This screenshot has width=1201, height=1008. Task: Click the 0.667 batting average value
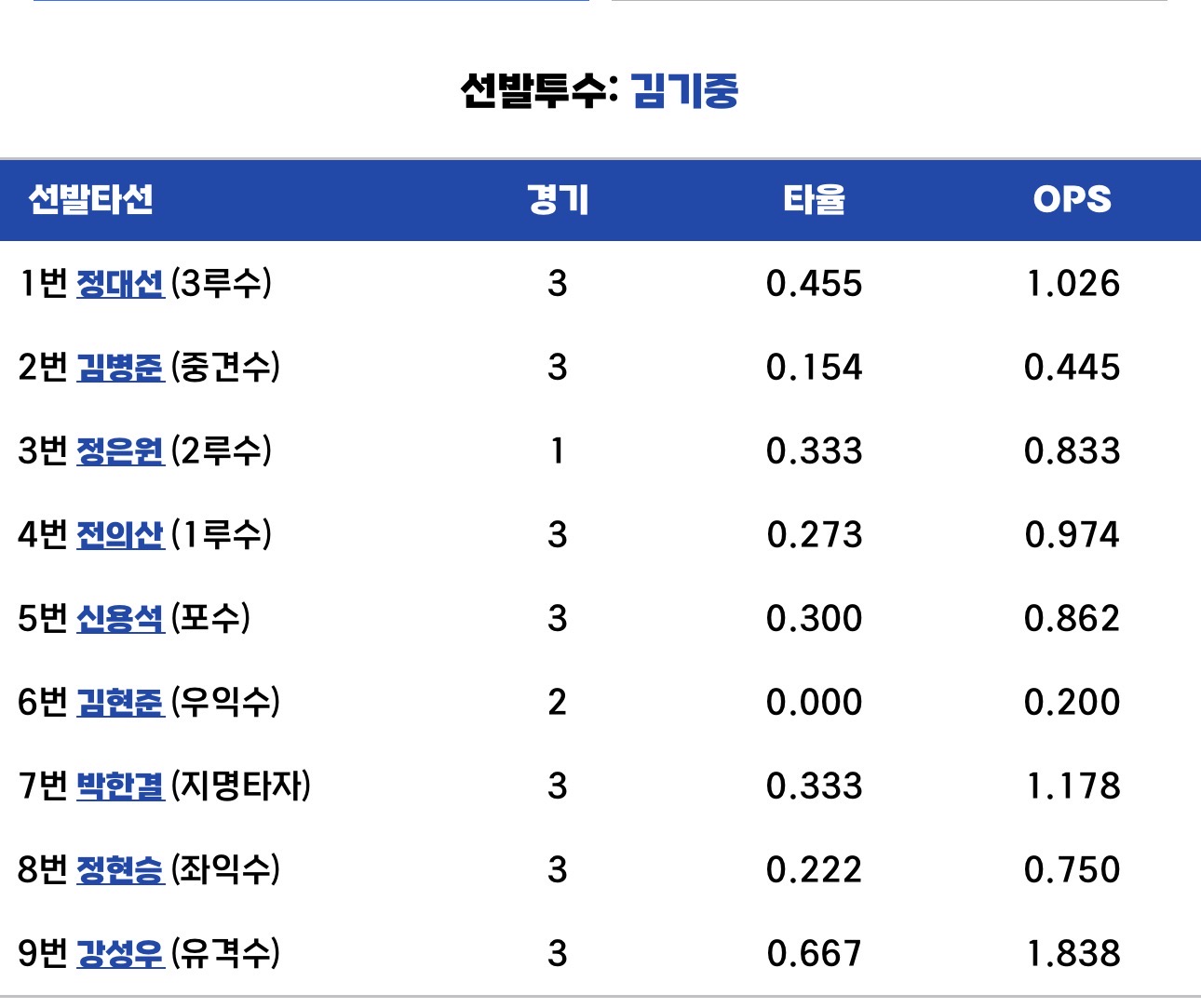815,954
